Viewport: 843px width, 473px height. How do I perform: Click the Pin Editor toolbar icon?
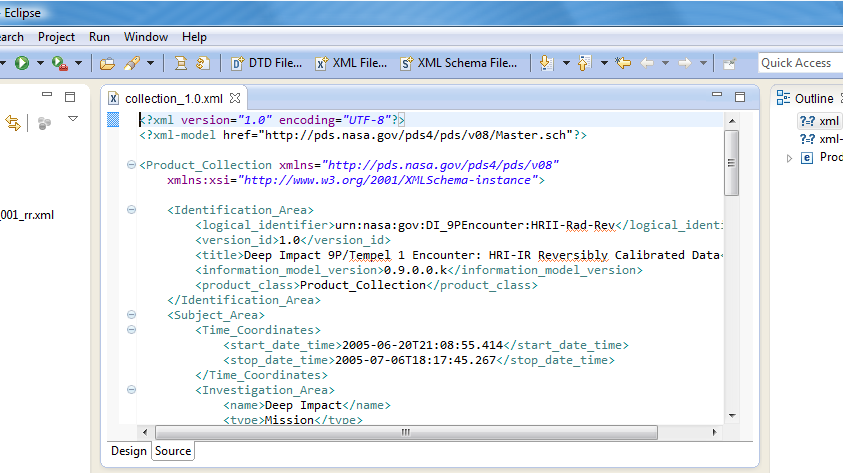click(730, 64)
